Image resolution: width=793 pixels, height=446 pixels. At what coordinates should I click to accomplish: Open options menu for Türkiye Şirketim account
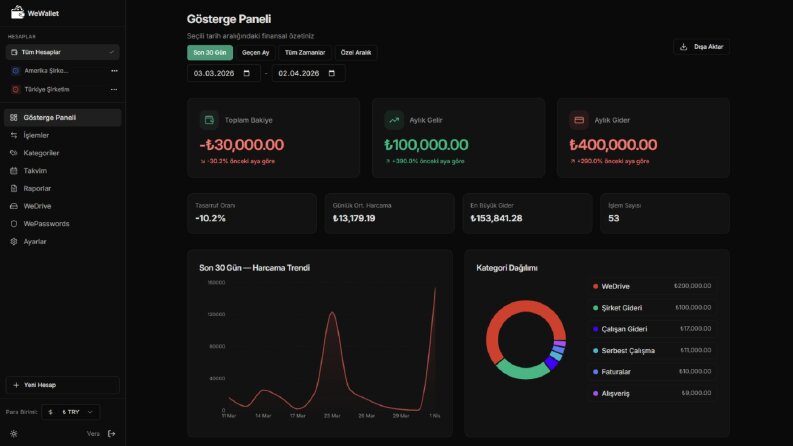point(114,90)
